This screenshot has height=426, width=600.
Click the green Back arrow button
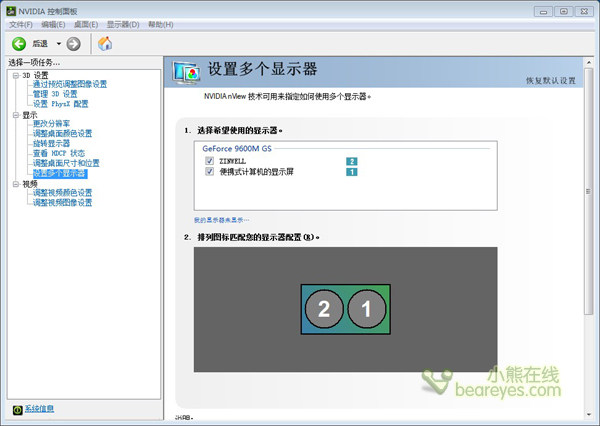[19, 44]
